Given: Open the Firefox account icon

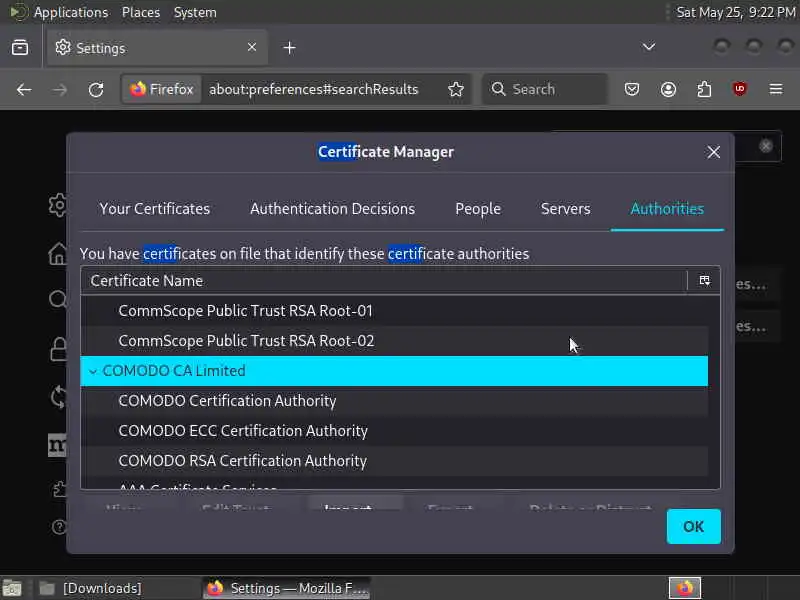Looking at the screenshot, I should (x=668, y=90).
